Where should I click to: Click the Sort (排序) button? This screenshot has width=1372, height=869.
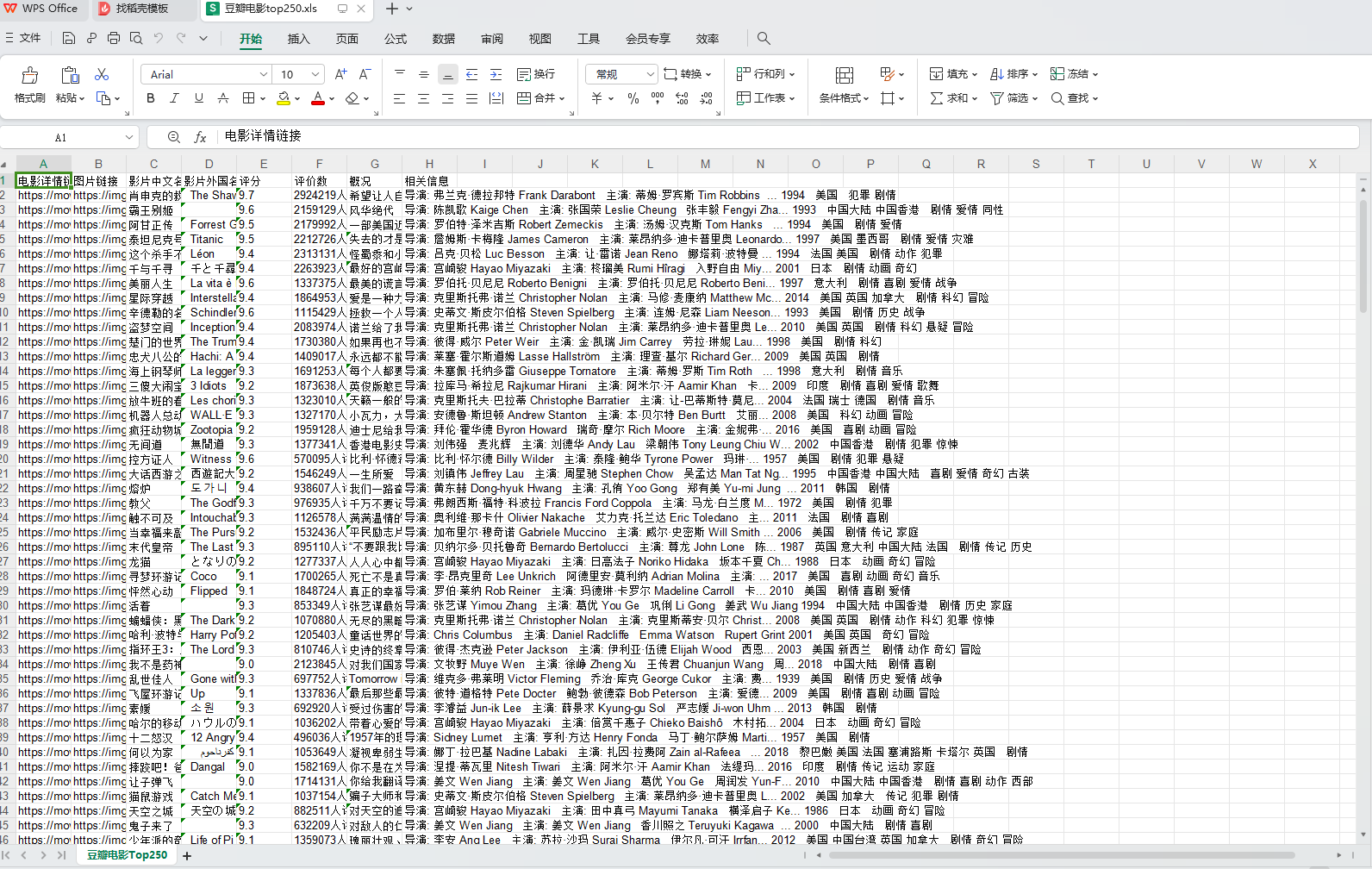coord(1013,74)
